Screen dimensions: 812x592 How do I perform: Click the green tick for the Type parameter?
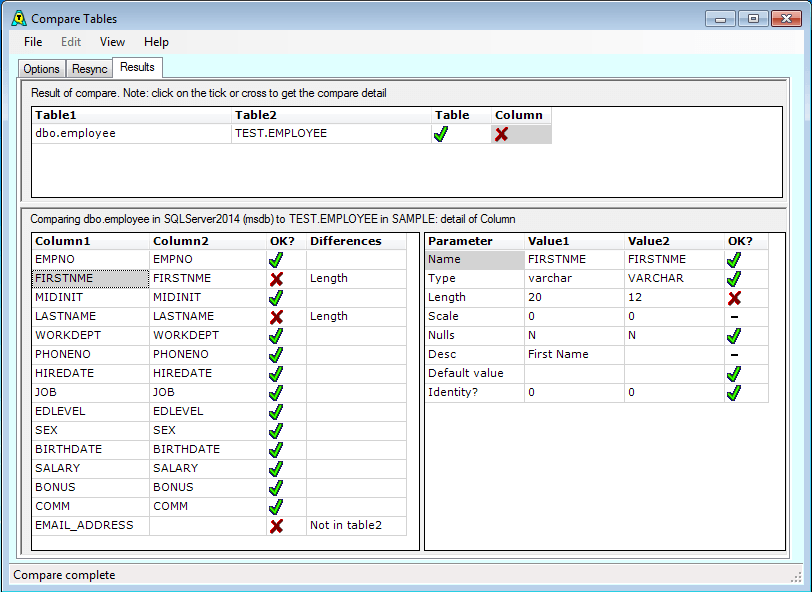pyautogui.click(x=734, y=279)
